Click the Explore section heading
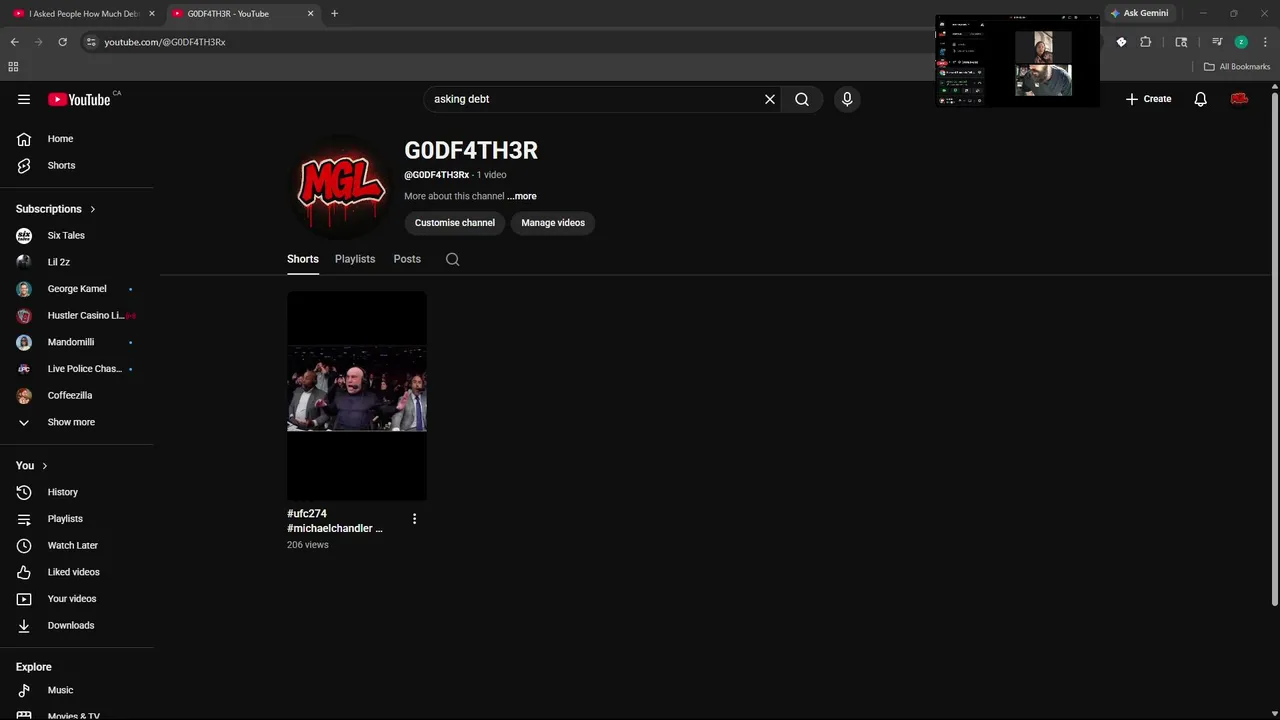Screen dimensions: 1280x720 34,667
